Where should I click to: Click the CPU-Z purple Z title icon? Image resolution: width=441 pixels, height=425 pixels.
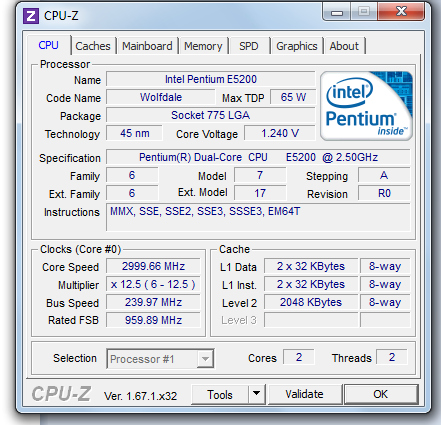(31, 16)
